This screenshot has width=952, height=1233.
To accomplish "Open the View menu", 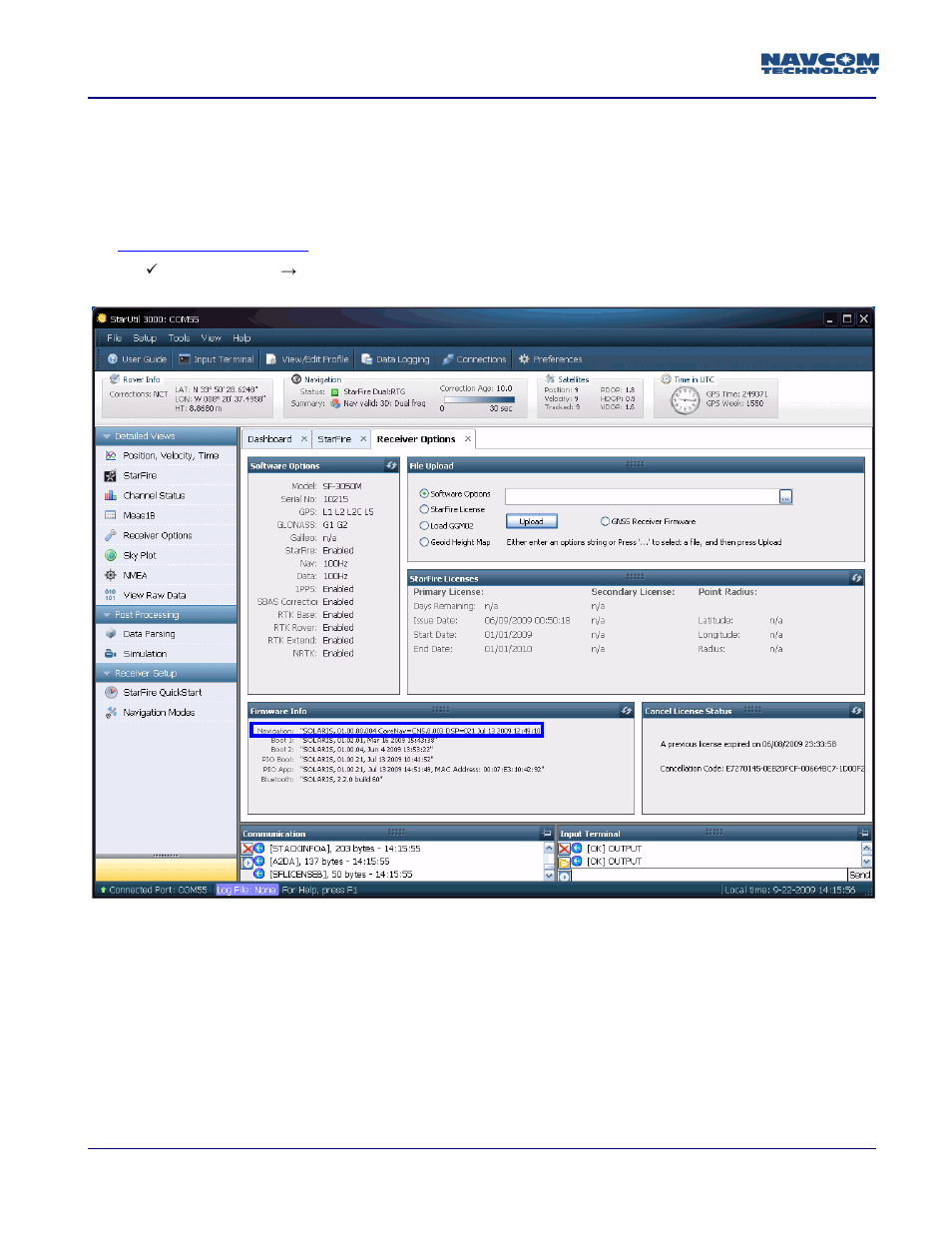I will click(x=211, y=338).
